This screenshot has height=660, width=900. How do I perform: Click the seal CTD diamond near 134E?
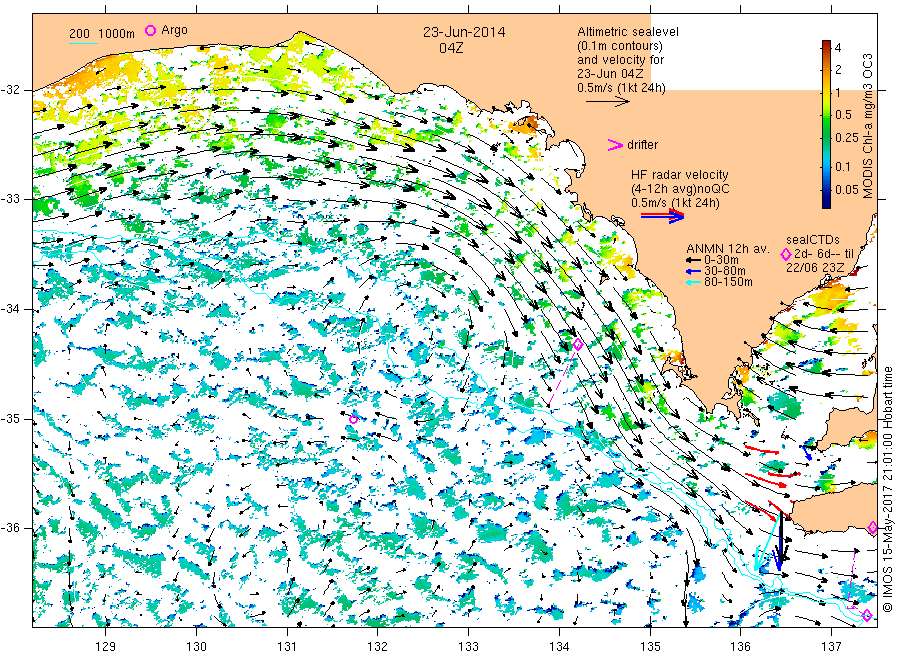578,344
